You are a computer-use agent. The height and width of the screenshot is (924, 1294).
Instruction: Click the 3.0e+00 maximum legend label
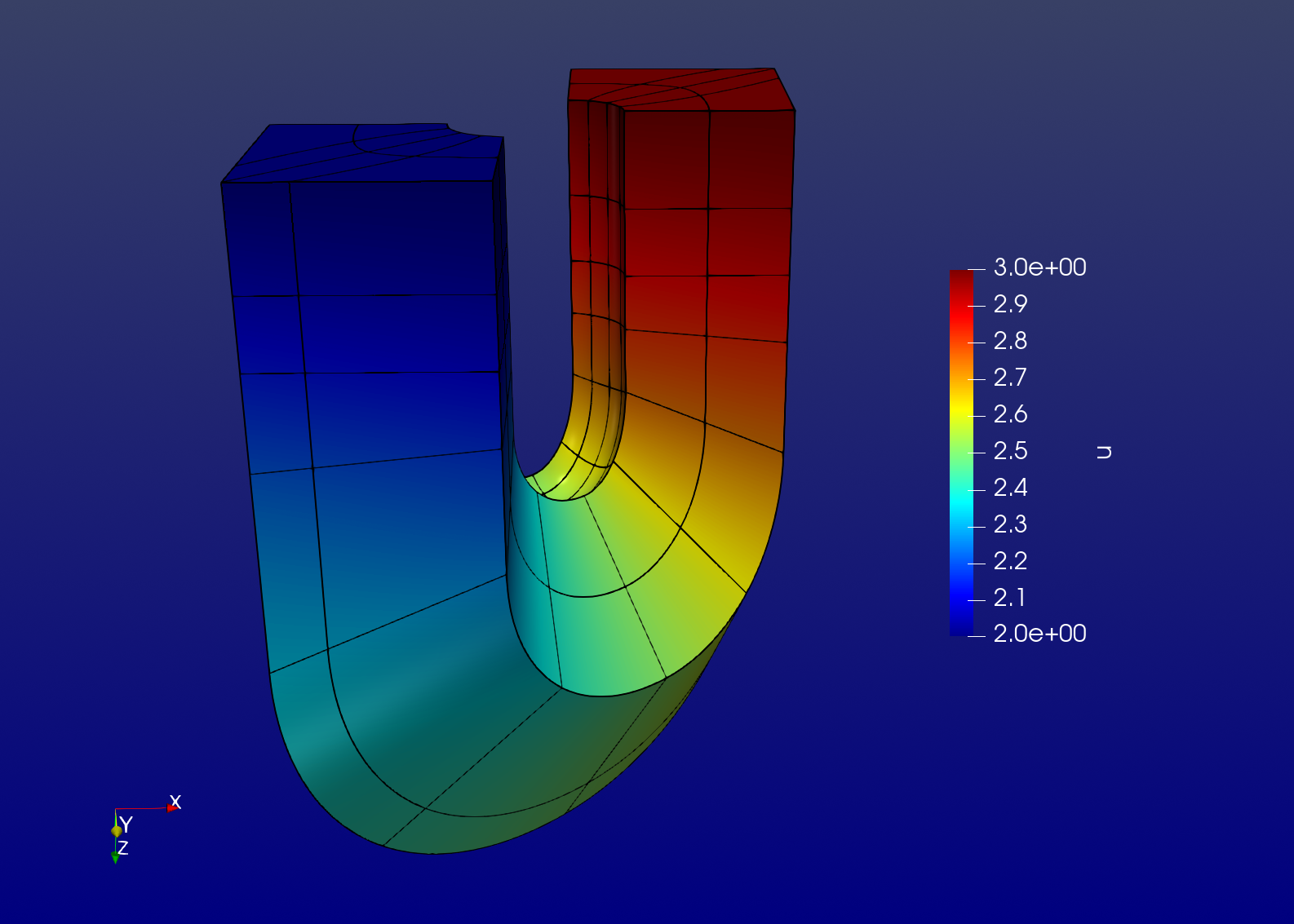click(x=1039, y=267)
